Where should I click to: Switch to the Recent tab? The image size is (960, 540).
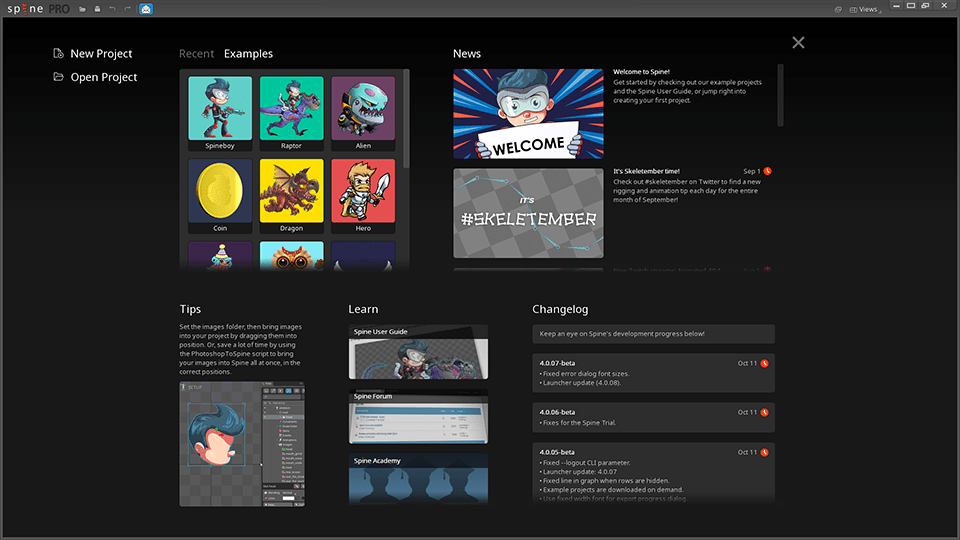(x=196, y=54)
